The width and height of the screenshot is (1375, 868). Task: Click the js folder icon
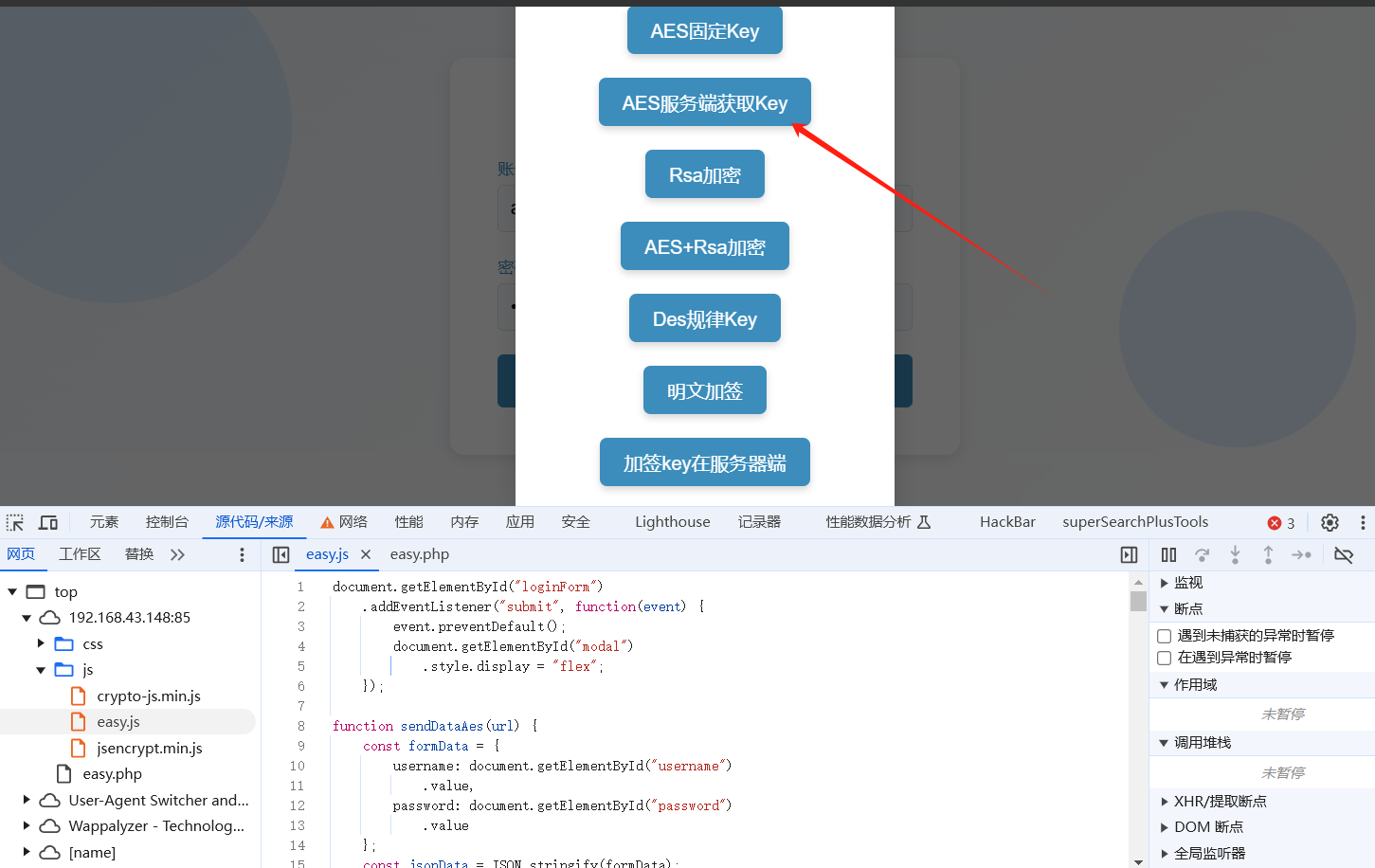[x=64, y=669]
